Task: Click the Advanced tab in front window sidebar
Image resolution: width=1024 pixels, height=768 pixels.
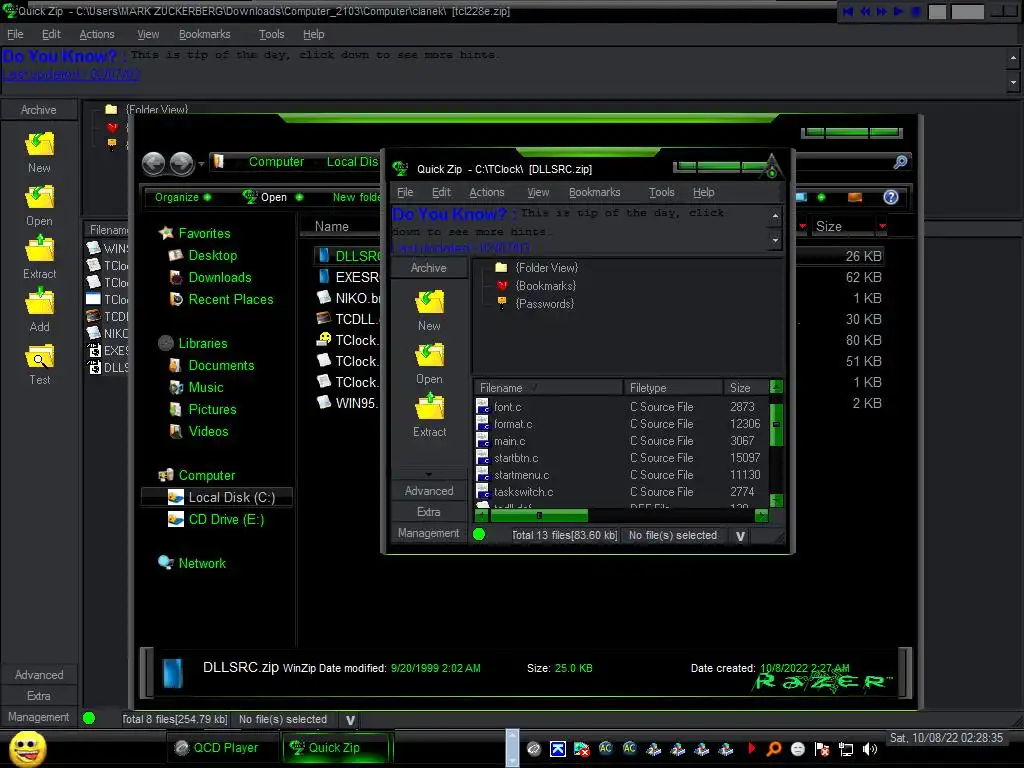Action: coord(428,490)
